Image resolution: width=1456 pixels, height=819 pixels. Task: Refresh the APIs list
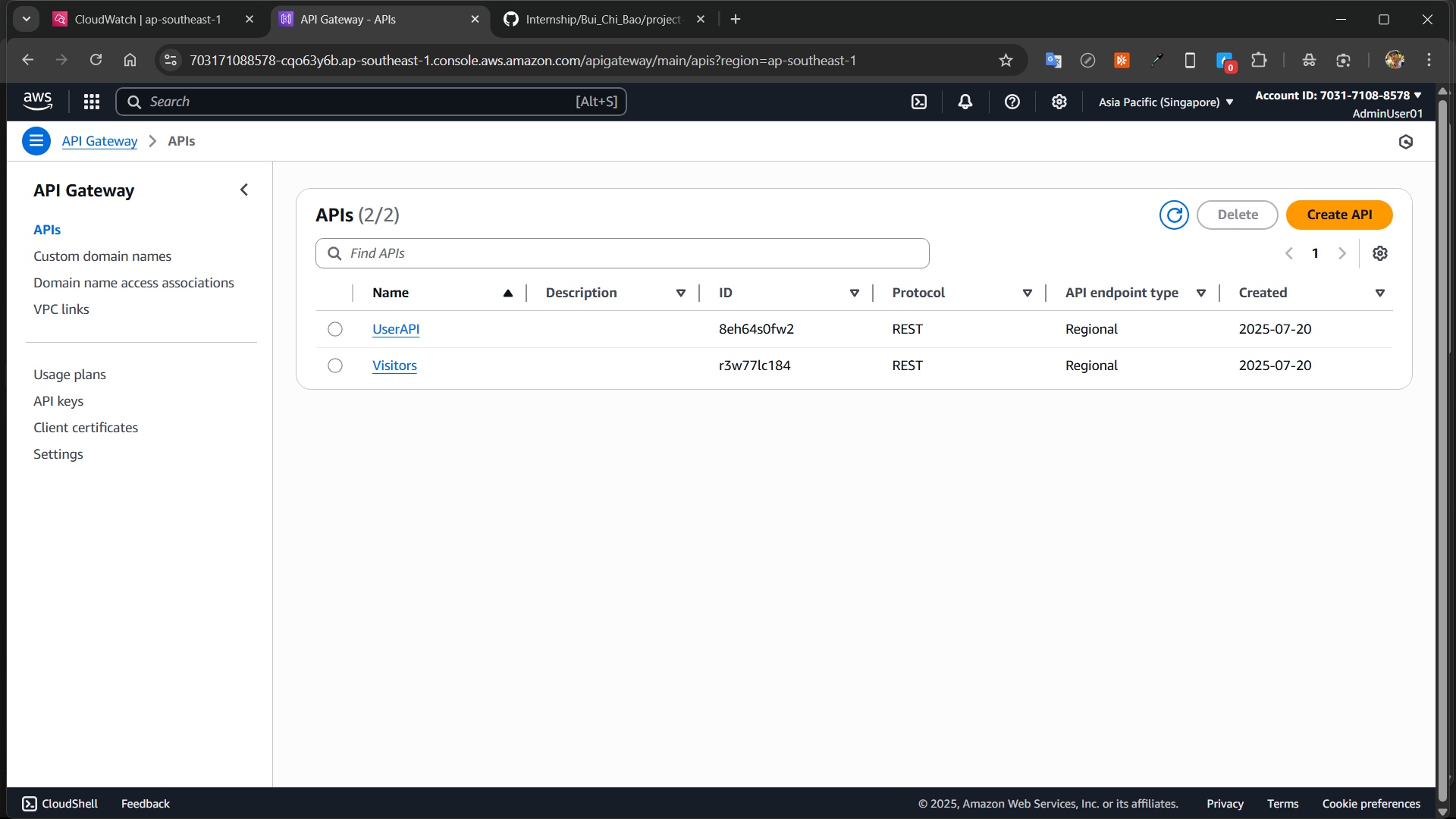pyautogui.click(x=1174, y=215)
